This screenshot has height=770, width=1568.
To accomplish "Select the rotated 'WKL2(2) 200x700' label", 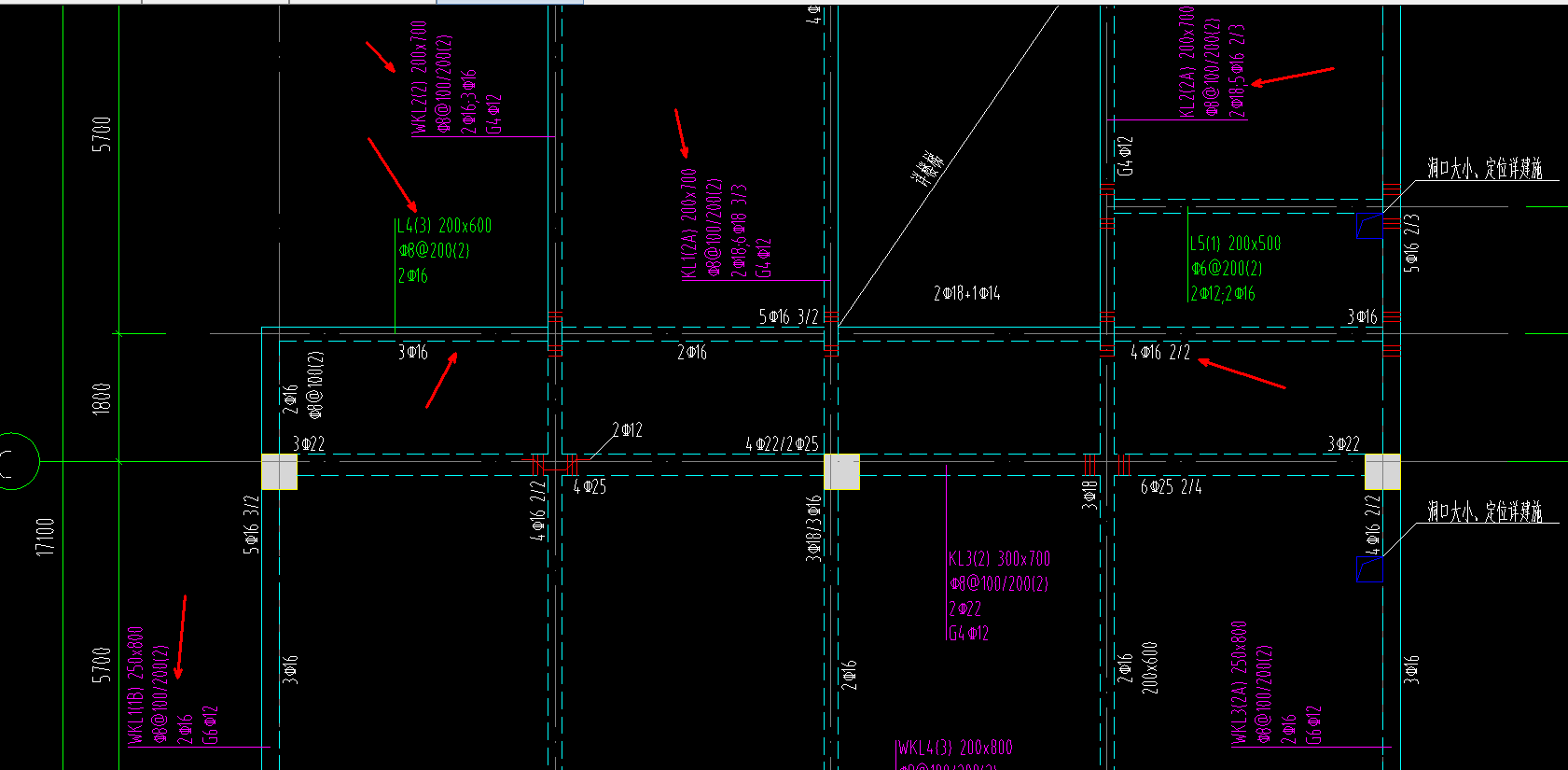I will coord(419,78).
